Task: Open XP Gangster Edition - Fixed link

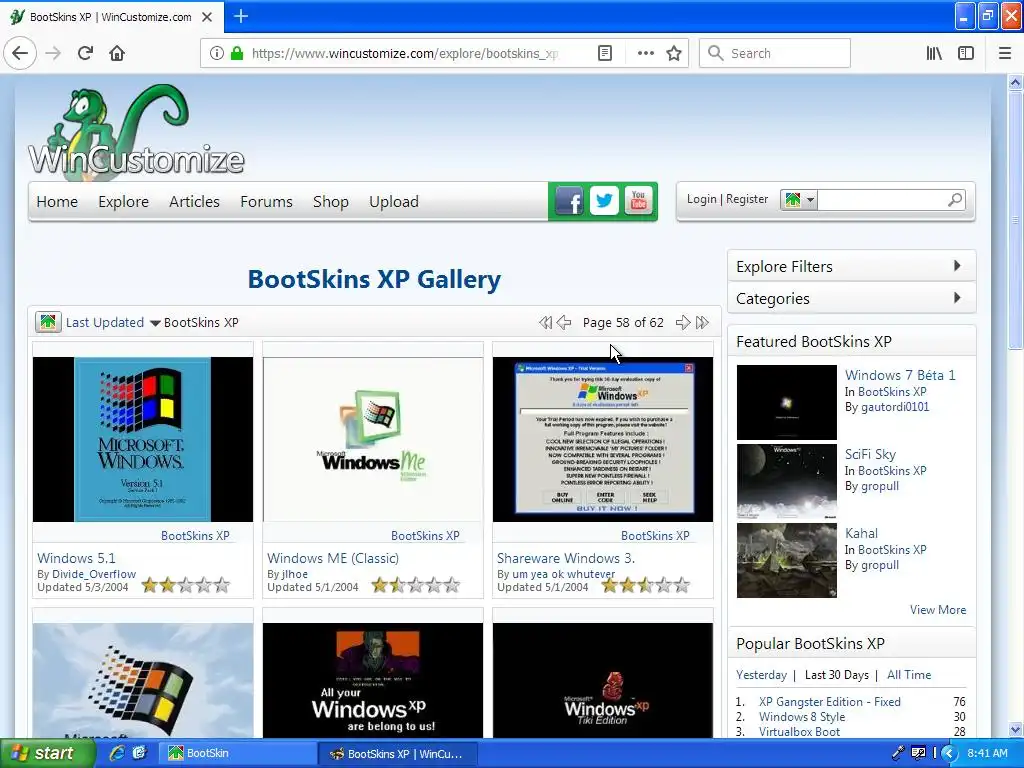Action: pos(829,701)
